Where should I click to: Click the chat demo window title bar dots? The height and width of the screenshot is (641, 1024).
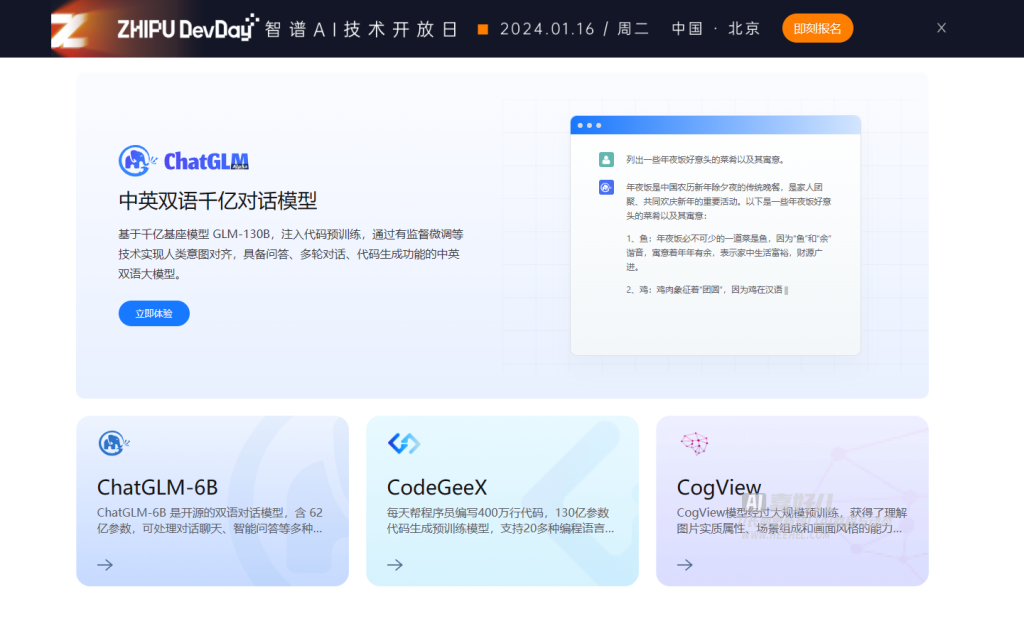coord(589,125)
